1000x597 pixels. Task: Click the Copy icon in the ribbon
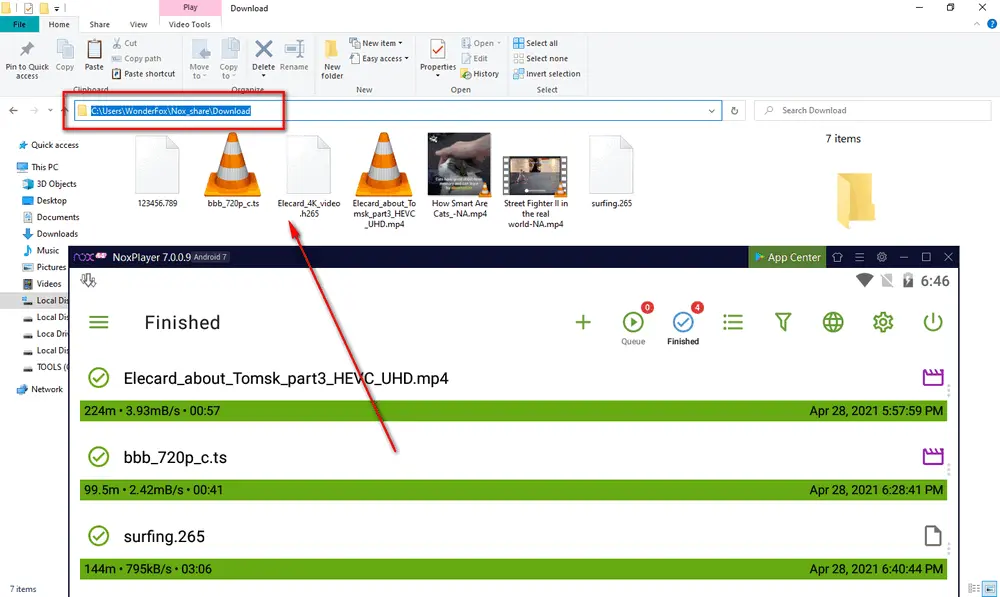coord(64,49)
